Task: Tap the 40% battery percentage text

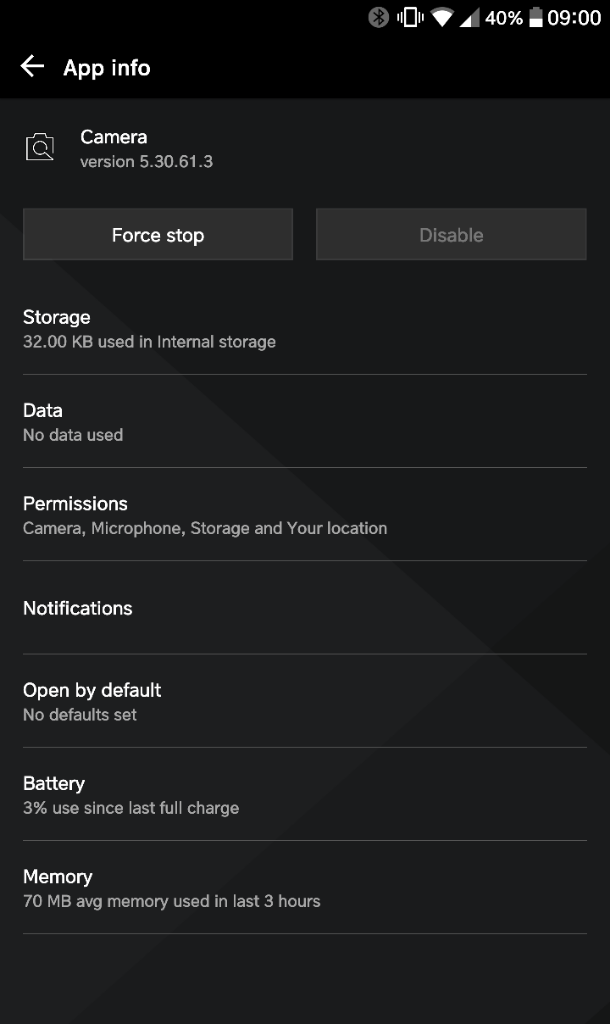Action: (504, 18)
